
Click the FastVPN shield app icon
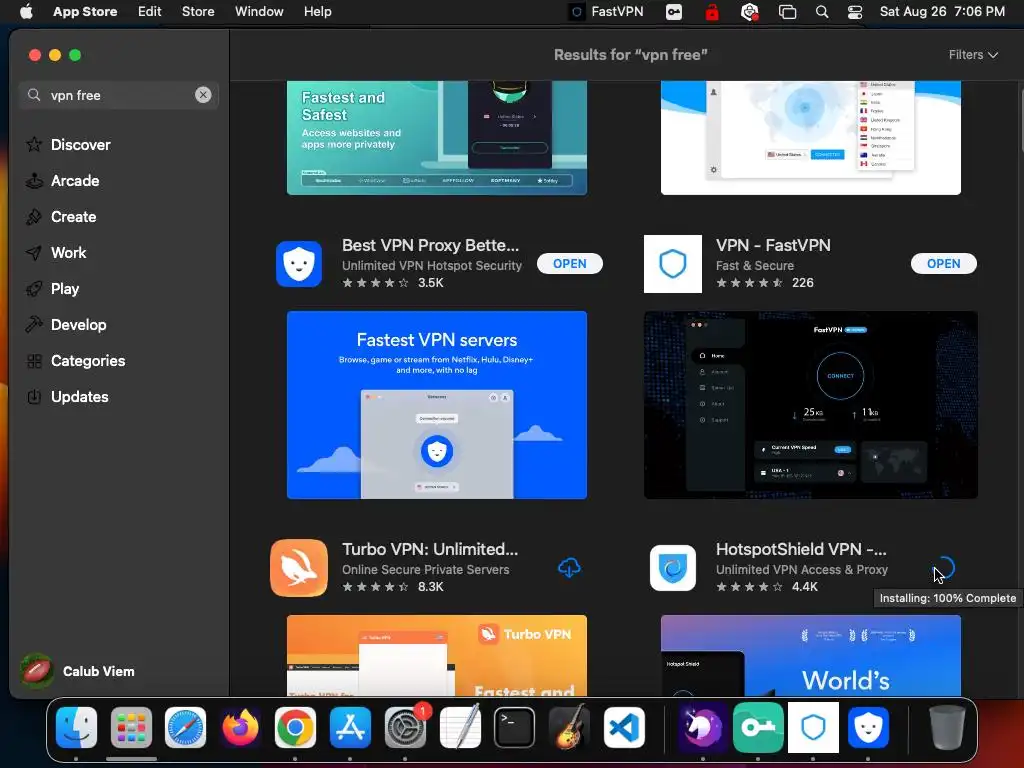673,263
